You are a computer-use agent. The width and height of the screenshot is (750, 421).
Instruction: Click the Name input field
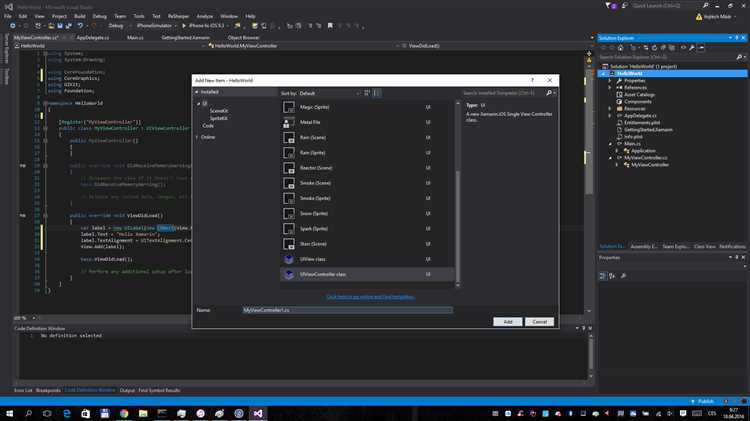347,310
